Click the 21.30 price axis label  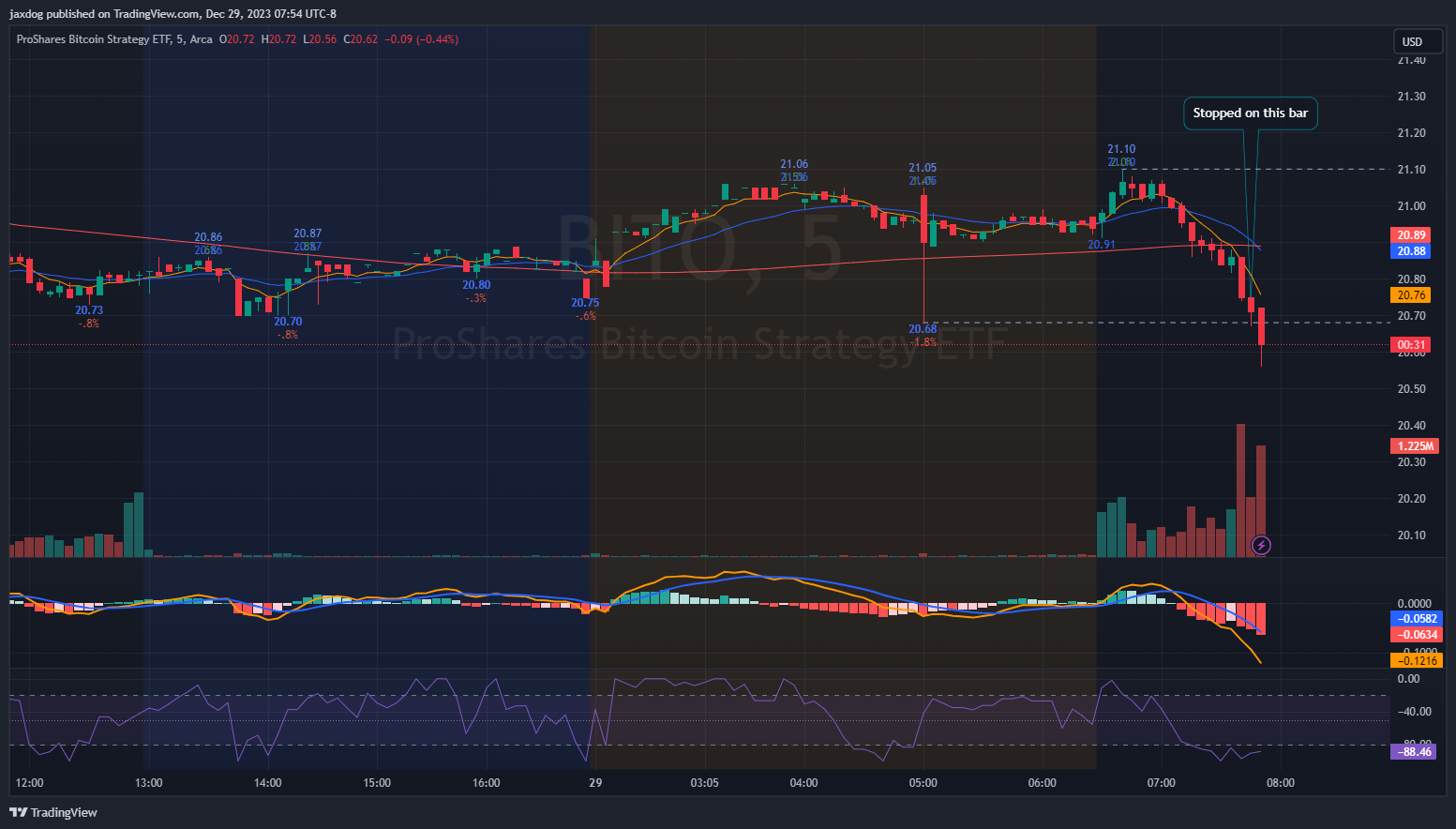(1411, 97)
